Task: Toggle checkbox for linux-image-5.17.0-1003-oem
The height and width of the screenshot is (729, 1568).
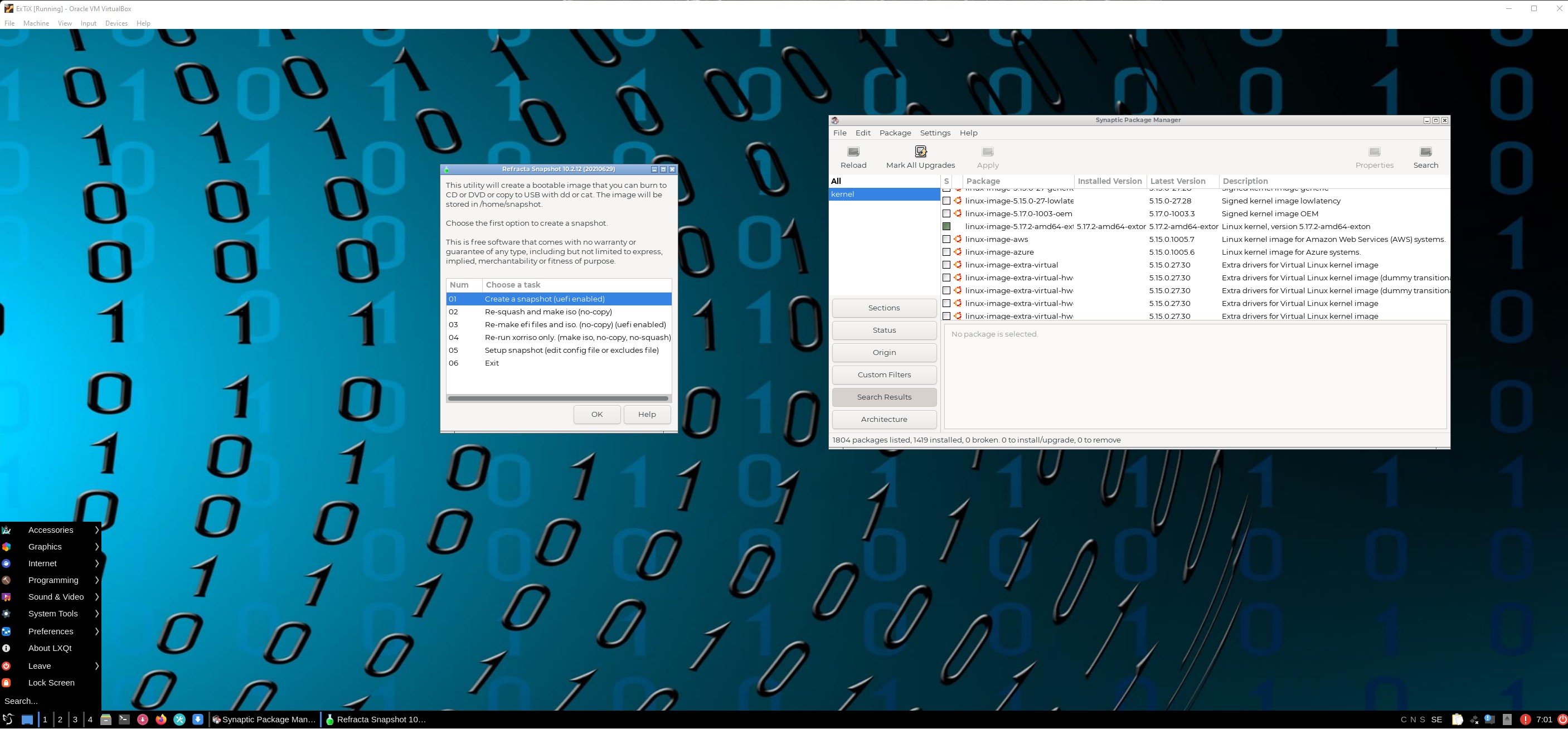Action: click(x=946, y=213)
